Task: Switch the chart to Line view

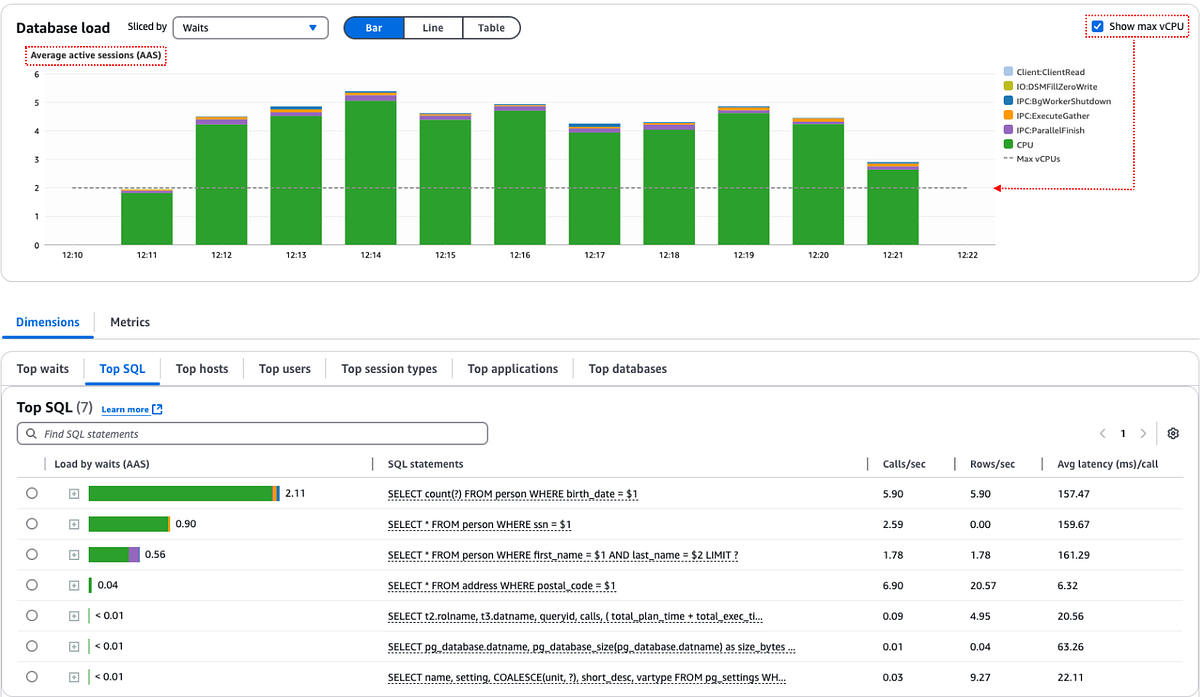Action: 432,27
